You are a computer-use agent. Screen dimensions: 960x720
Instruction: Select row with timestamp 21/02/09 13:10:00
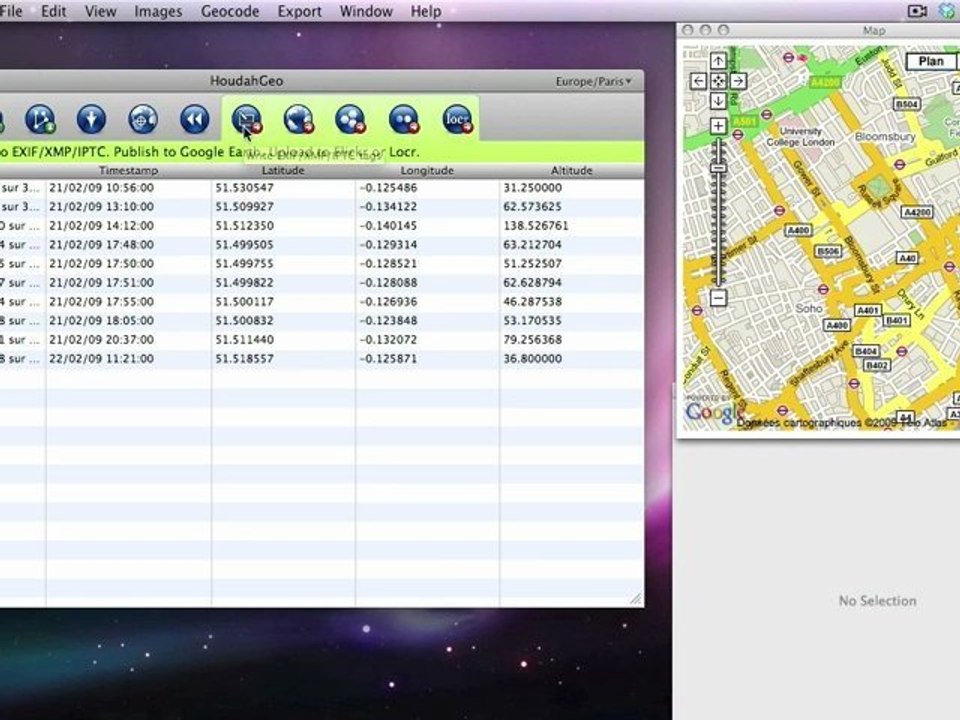321,207
